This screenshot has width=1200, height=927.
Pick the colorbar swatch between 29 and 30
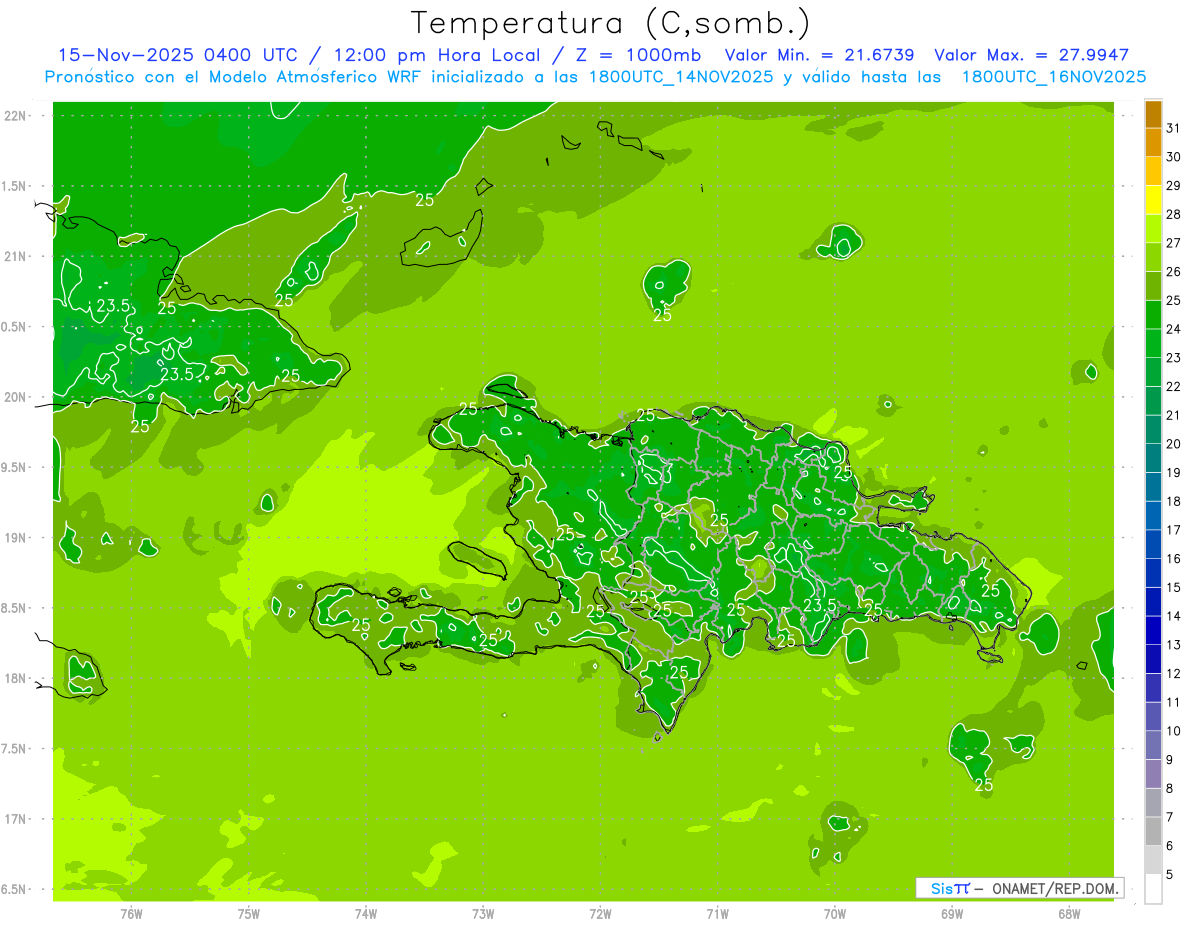pos(1153,171)
